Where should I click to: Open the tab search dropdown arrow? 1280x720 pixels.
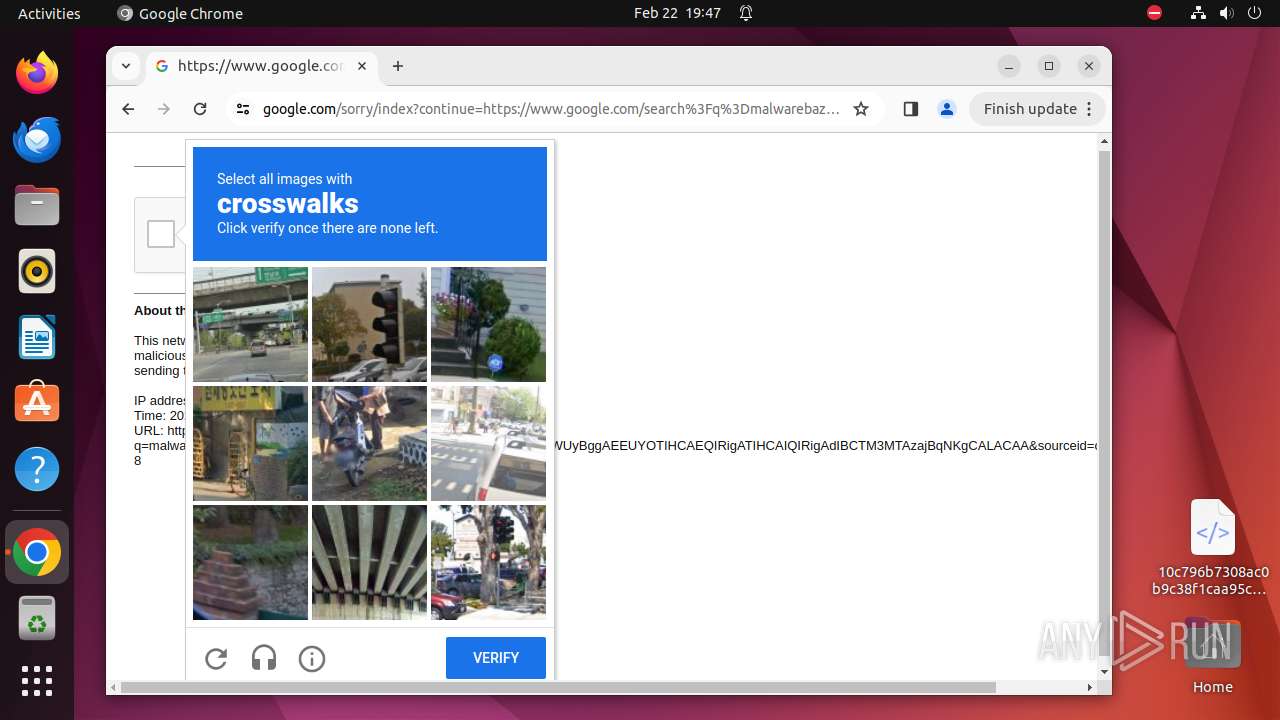125,66
